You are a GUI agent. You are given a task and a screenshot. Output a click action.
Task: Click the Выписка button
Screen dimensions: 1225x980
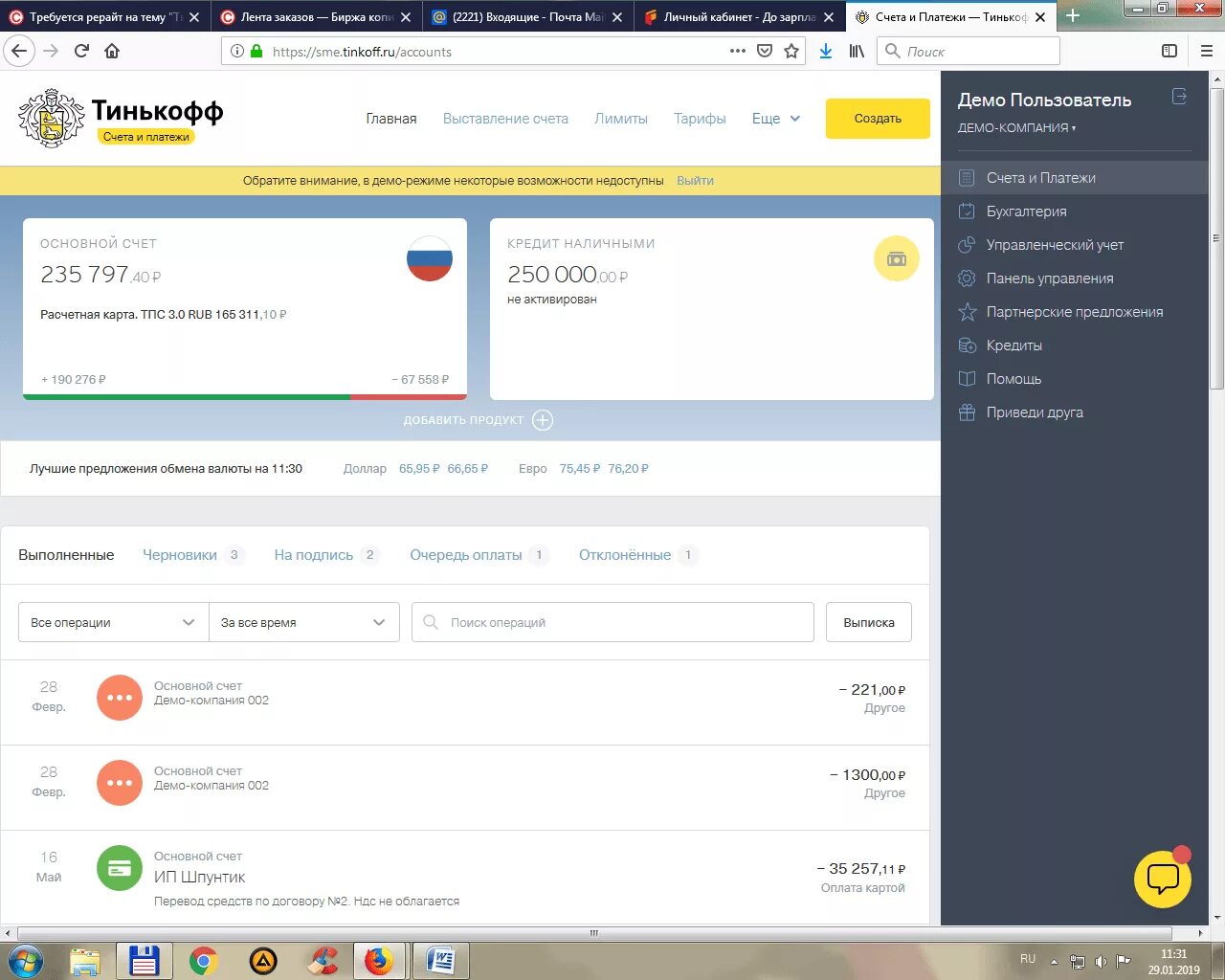click(869, 622)
